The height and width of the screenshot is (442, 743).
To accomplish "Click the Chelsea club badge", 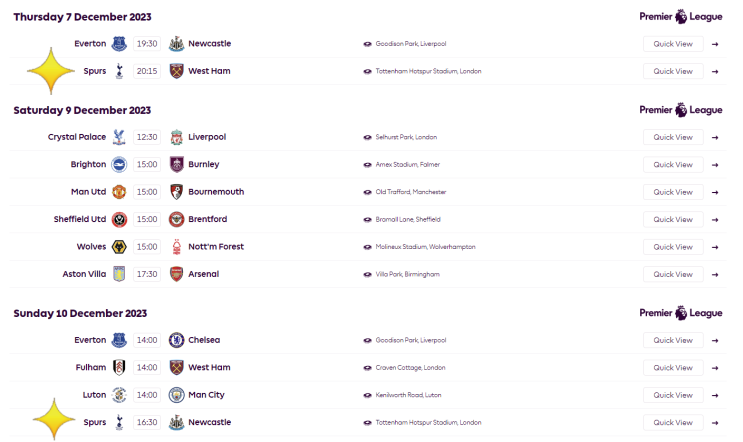I will pyautogui.click(x=176, y=340).
